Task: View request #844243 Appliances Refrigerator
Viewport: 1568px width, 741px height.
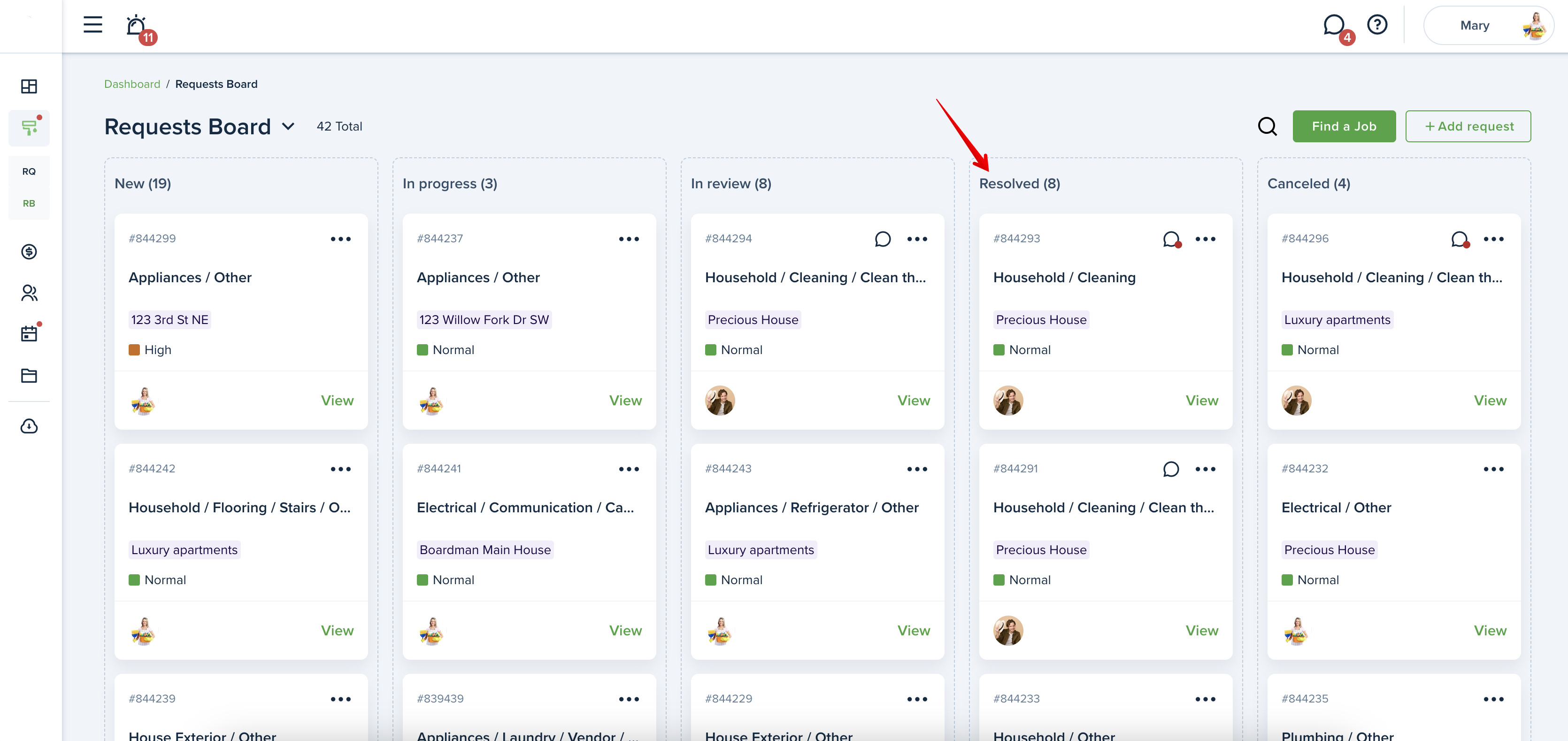Action: [914, 631]
